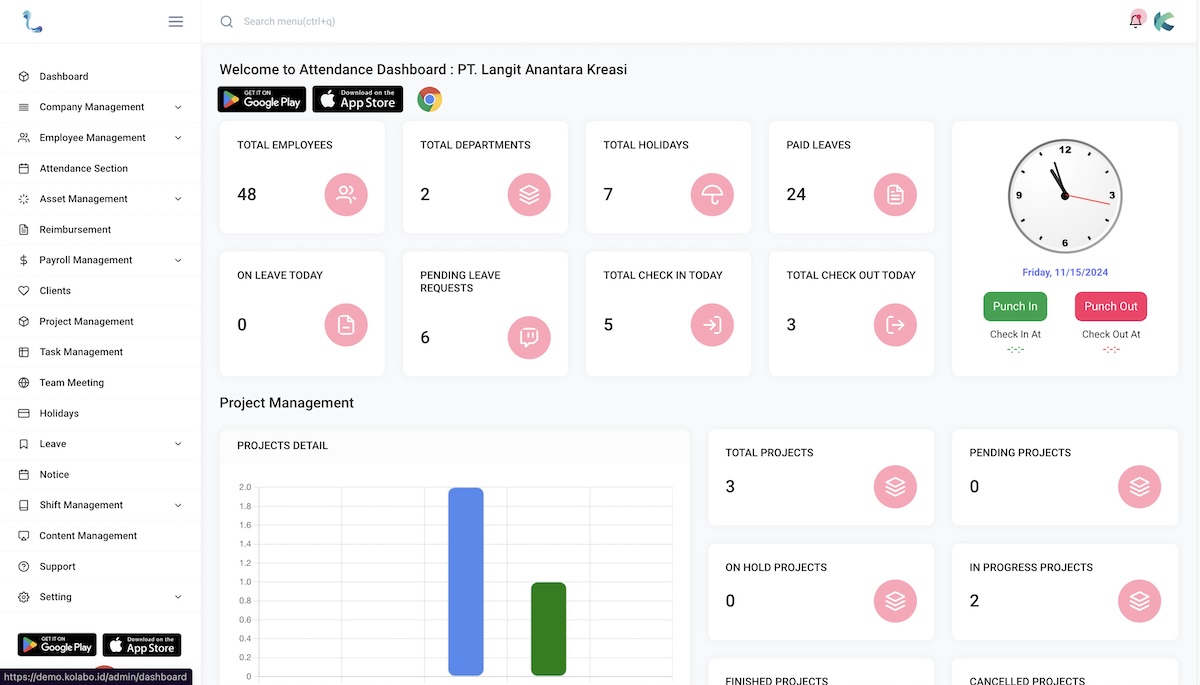Click the Chrome browser icon
Screen dimensions: 1200x685
point(430,99)
